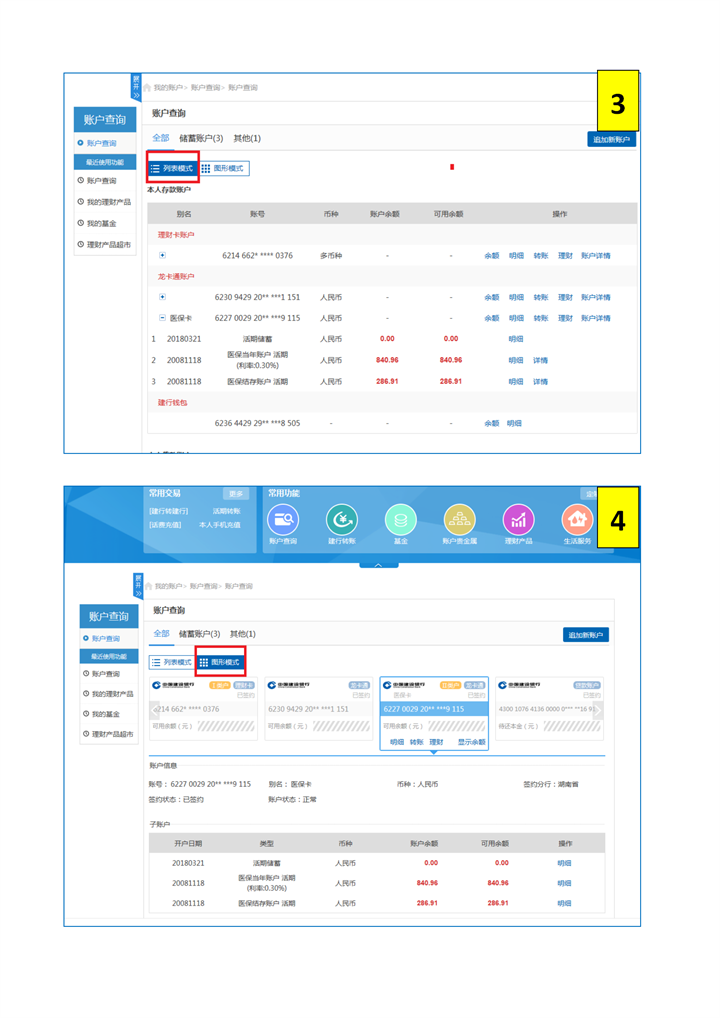Switch to 储蓄账户(3) tab in lower screenshot
720x1018 pixels.
[x=199, y=634]
